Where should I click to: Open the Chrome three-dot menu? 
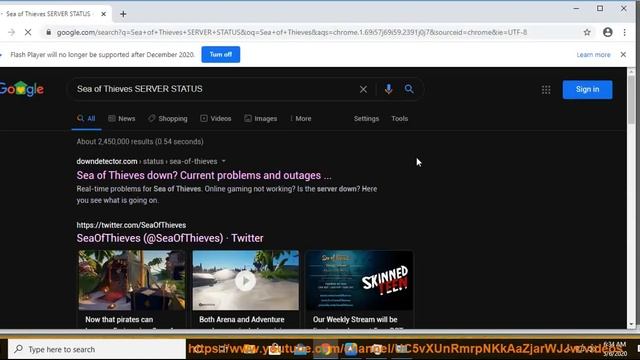pyautogui.click(x=624, y=32)
